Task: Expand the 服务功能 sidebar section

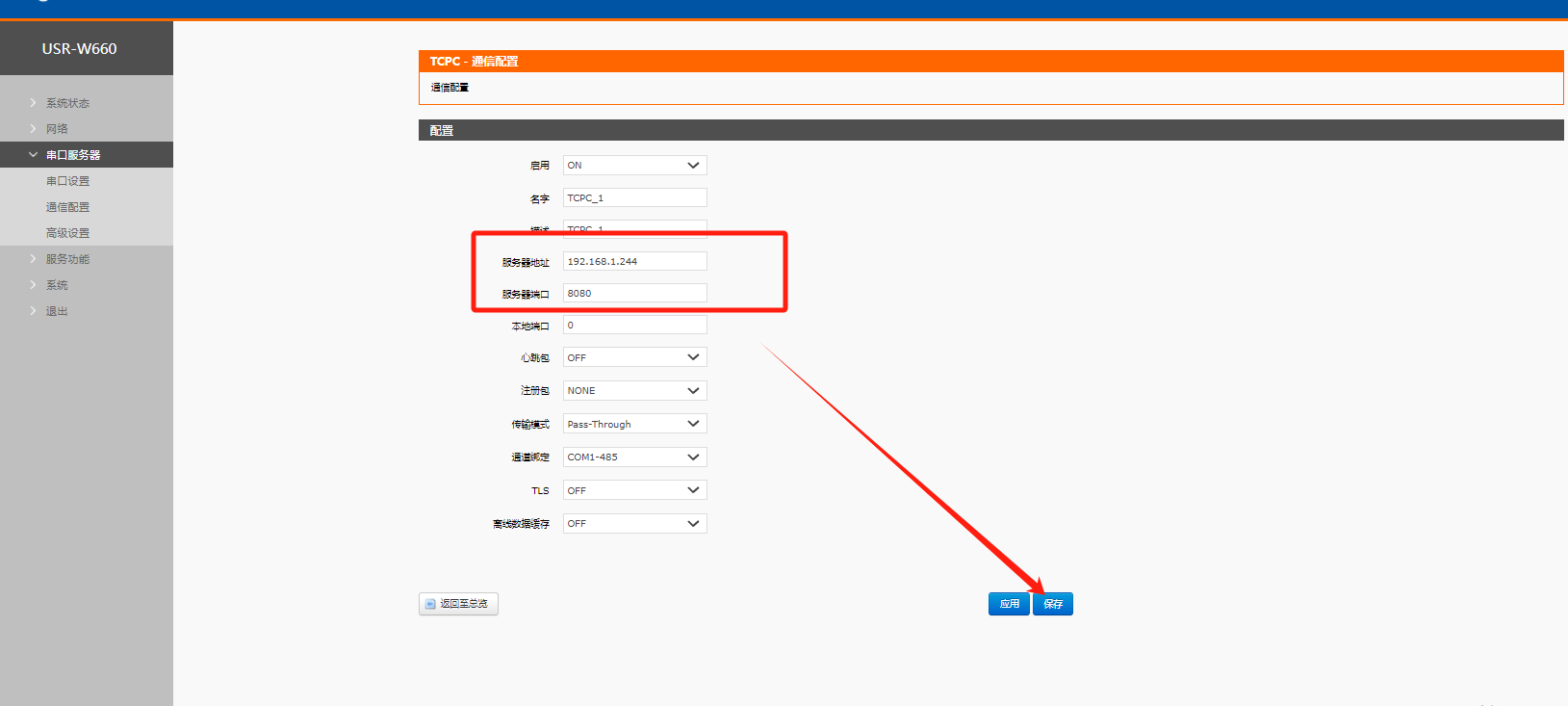Action: click(x=67, y=259)
